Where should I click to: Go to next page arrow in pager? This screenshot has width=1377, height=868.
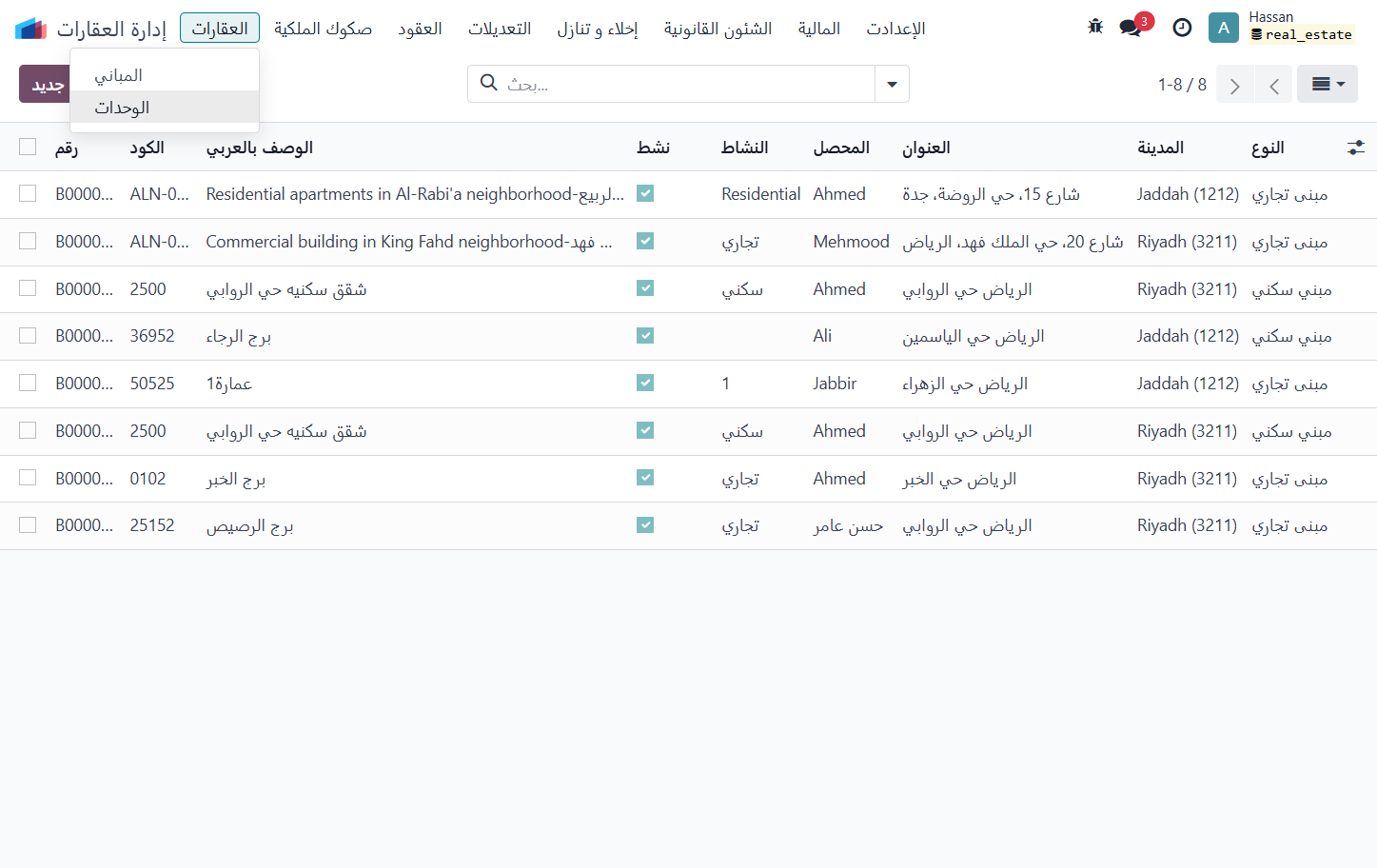(x=1235, y=85)
